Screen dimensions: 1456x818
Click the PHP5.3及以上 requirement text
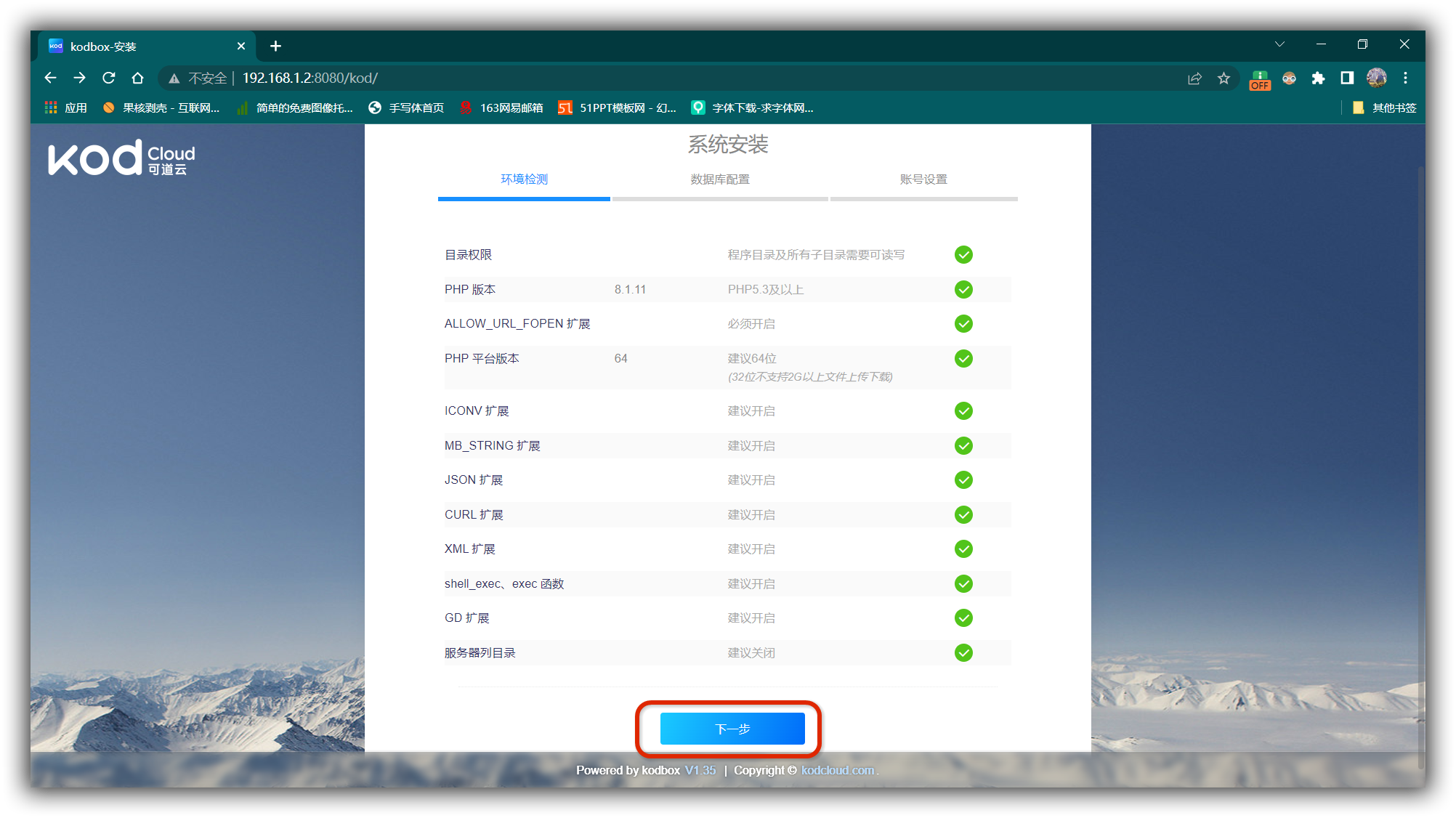click(766, 290)
